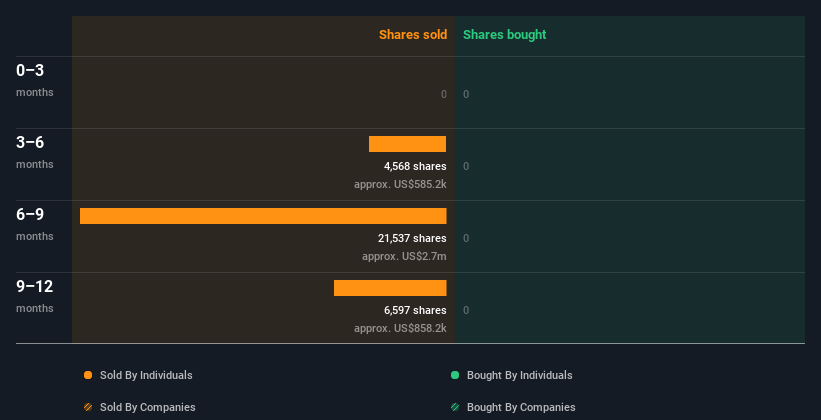Click the 4,568 shares value text
Image resolution: width=821 pixels, height=420 pixels.
pyautogui.click(x=415, y=167)
